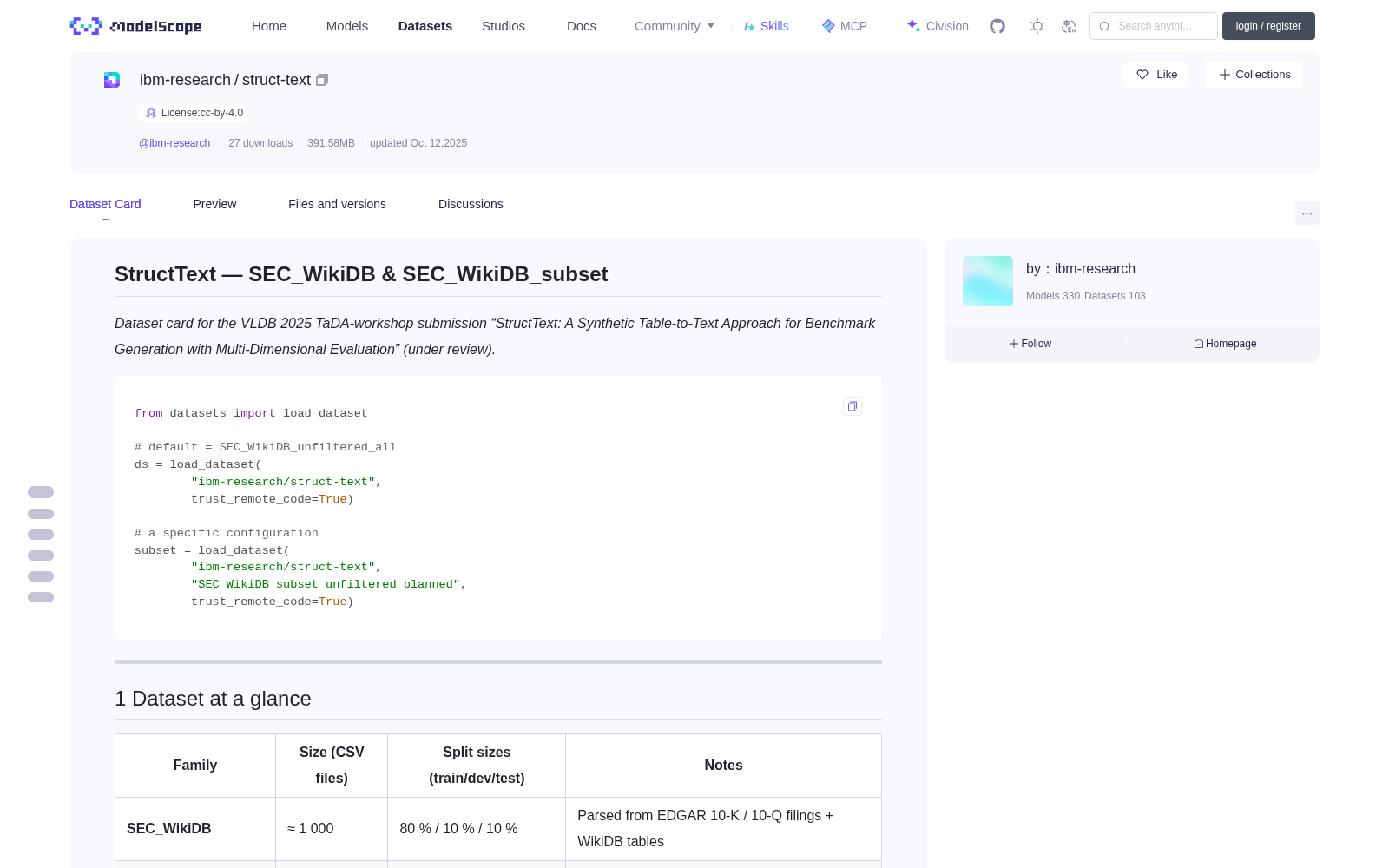Click the Skills sparkle icon
The image size is (1389, 868).
pyautogui.click(x=749, y=26)
